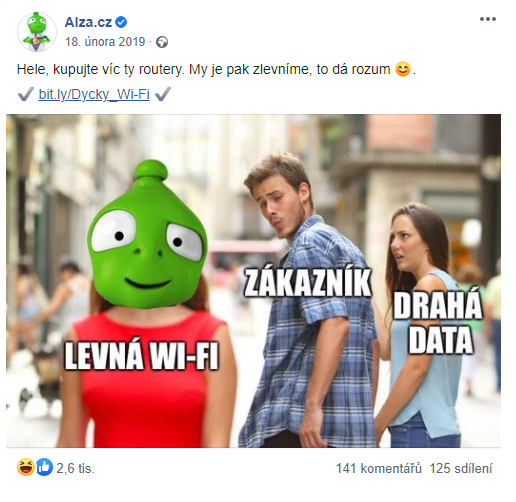Open the meme image in full view
Image resolution: width=516 pixels, height=502 pixels.
tap(253, 281)
